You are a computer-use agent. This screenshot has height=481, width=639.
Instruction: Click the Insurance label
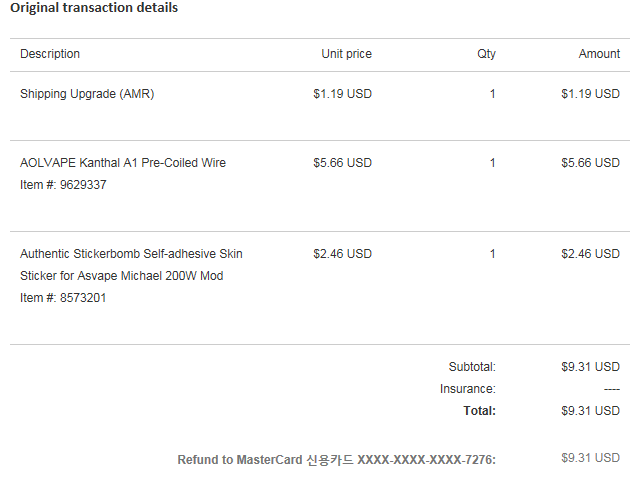coord(467,389)
